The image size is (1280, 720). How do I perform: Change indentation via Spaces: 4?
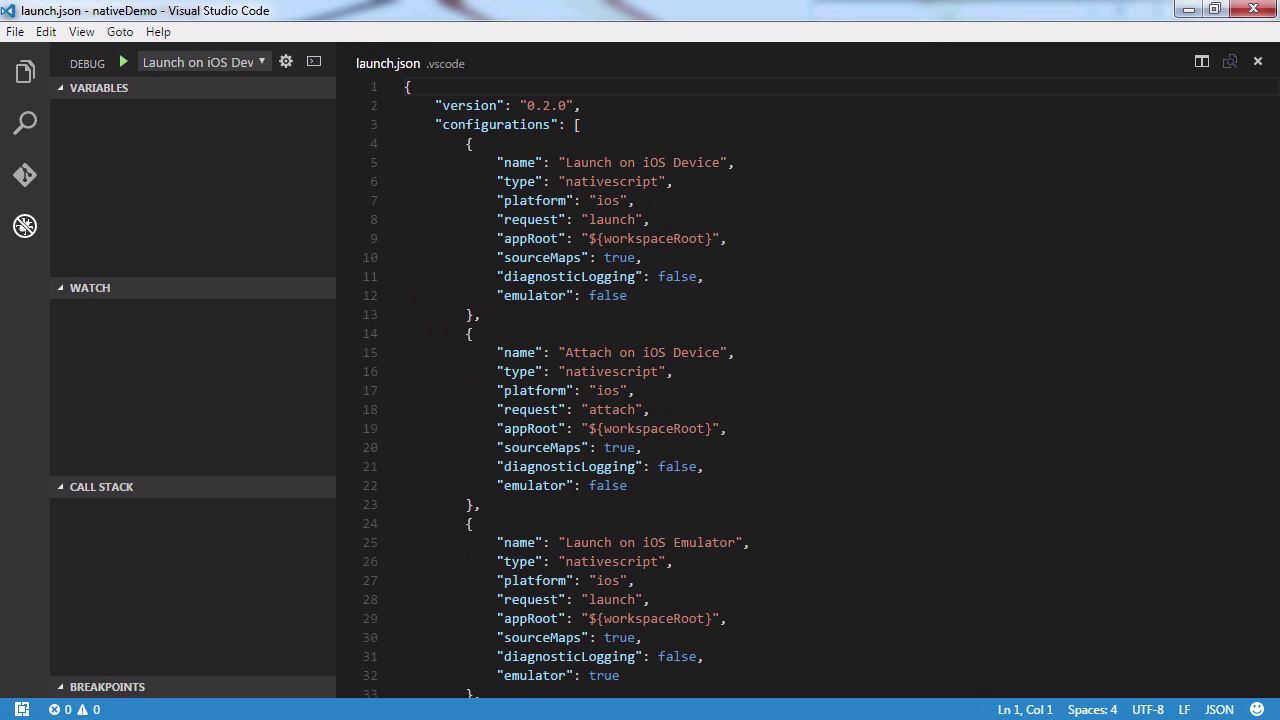point(1092,709)
